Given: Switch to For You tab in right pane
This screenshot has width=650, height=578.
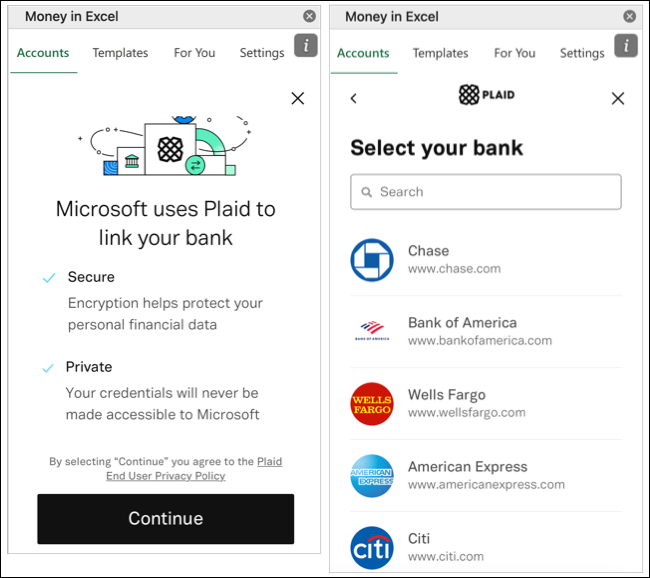Looking at the screenshot, I should click(514, 53).
